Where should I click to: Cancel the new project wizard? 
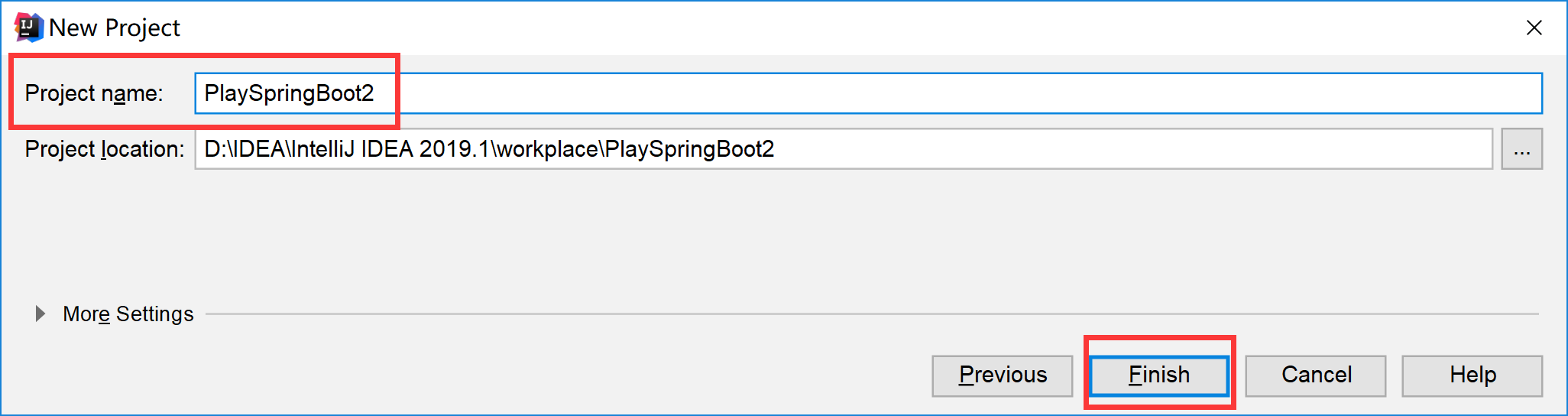[1315, 375]
